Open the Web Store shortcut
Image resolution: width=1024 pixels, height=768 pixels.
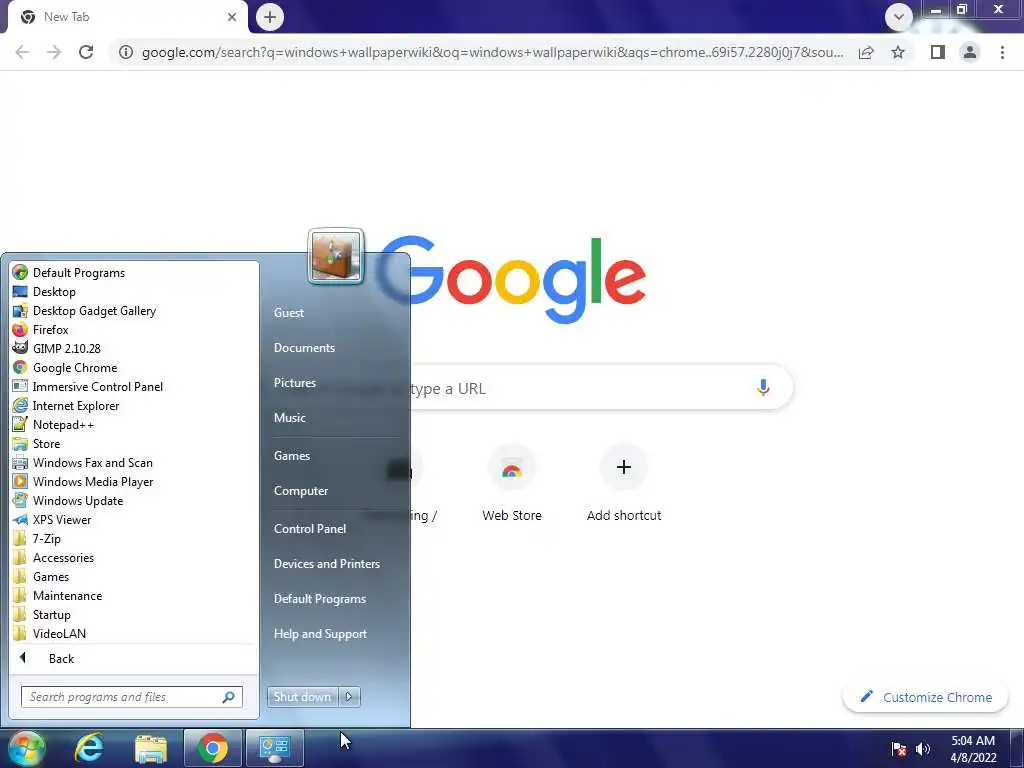click(x=511, y=483)
